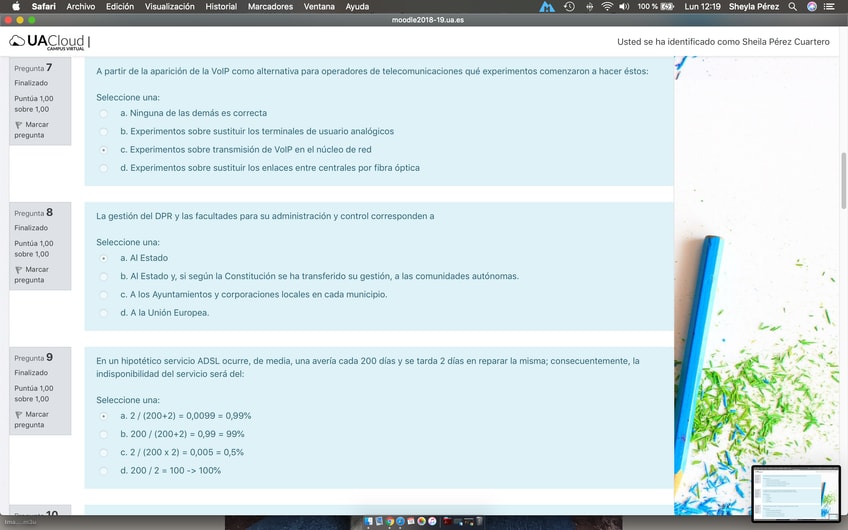Choose radio b. Al Estado y comunidades autónomas
The height and width of the screenshot is (530, 848).
click(x=103, y=276)
